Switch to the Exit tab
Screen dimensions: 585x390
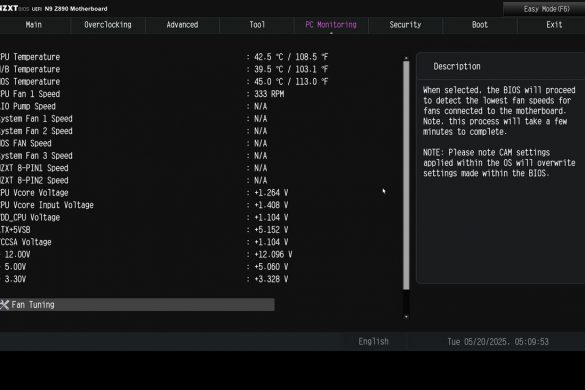pyautogui.click(x=554, y=25)
